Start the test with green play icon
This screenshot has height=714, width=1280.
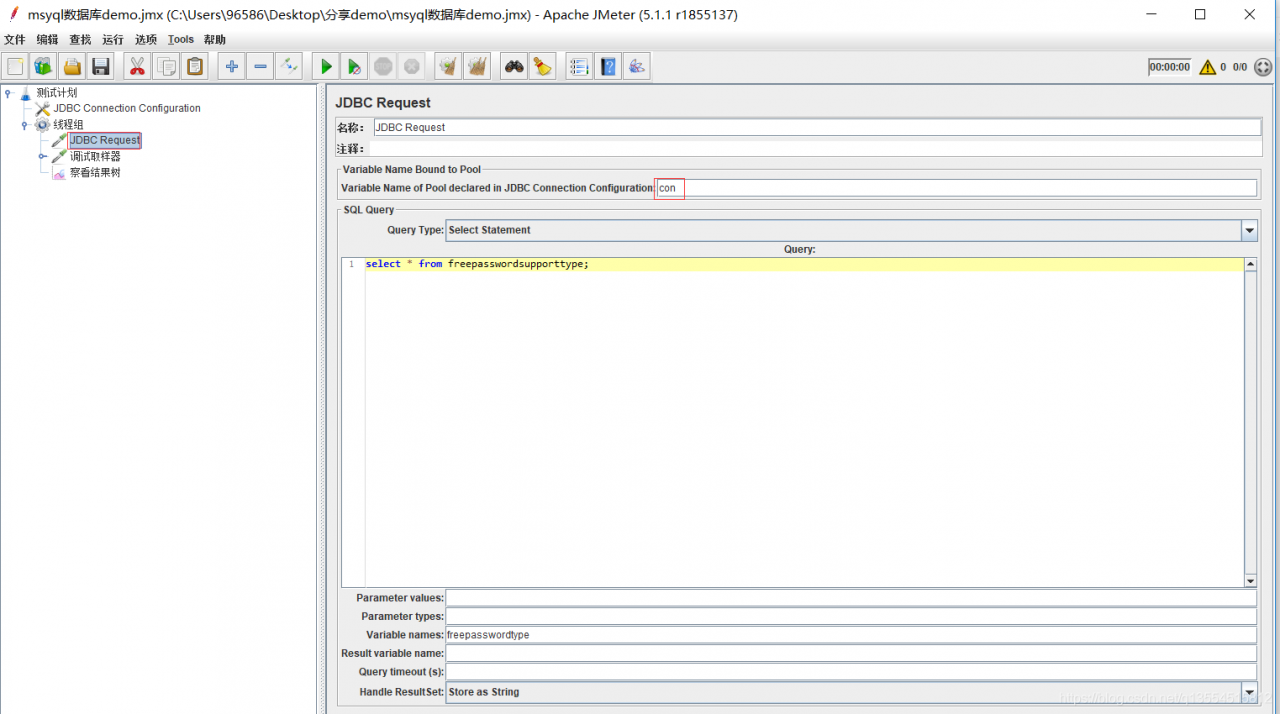tap(326, 67)
